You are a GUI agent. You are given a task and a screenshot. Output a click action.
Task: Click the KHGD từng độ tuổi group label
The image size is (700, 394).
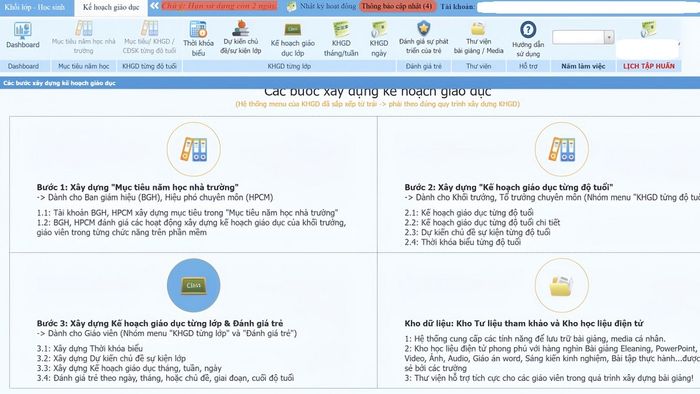pos(149,66)
